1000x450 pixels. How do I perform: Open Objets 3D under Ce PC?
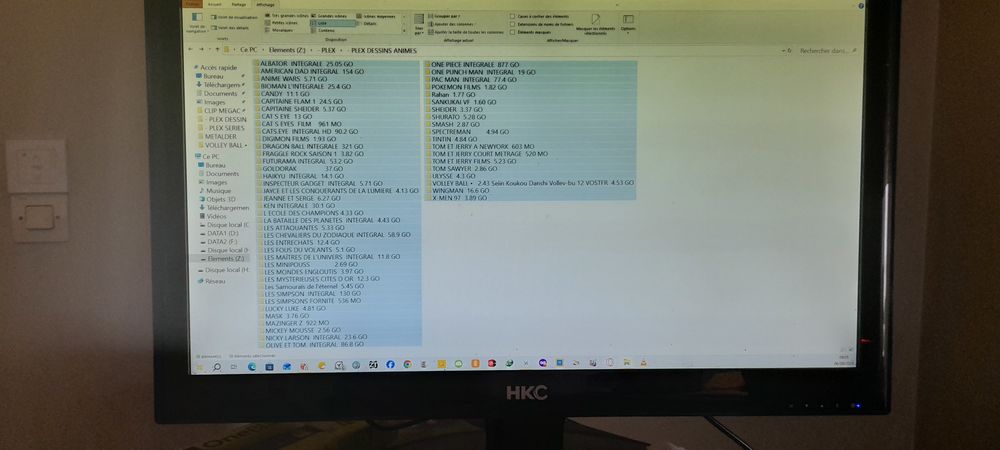pos(216,200)
